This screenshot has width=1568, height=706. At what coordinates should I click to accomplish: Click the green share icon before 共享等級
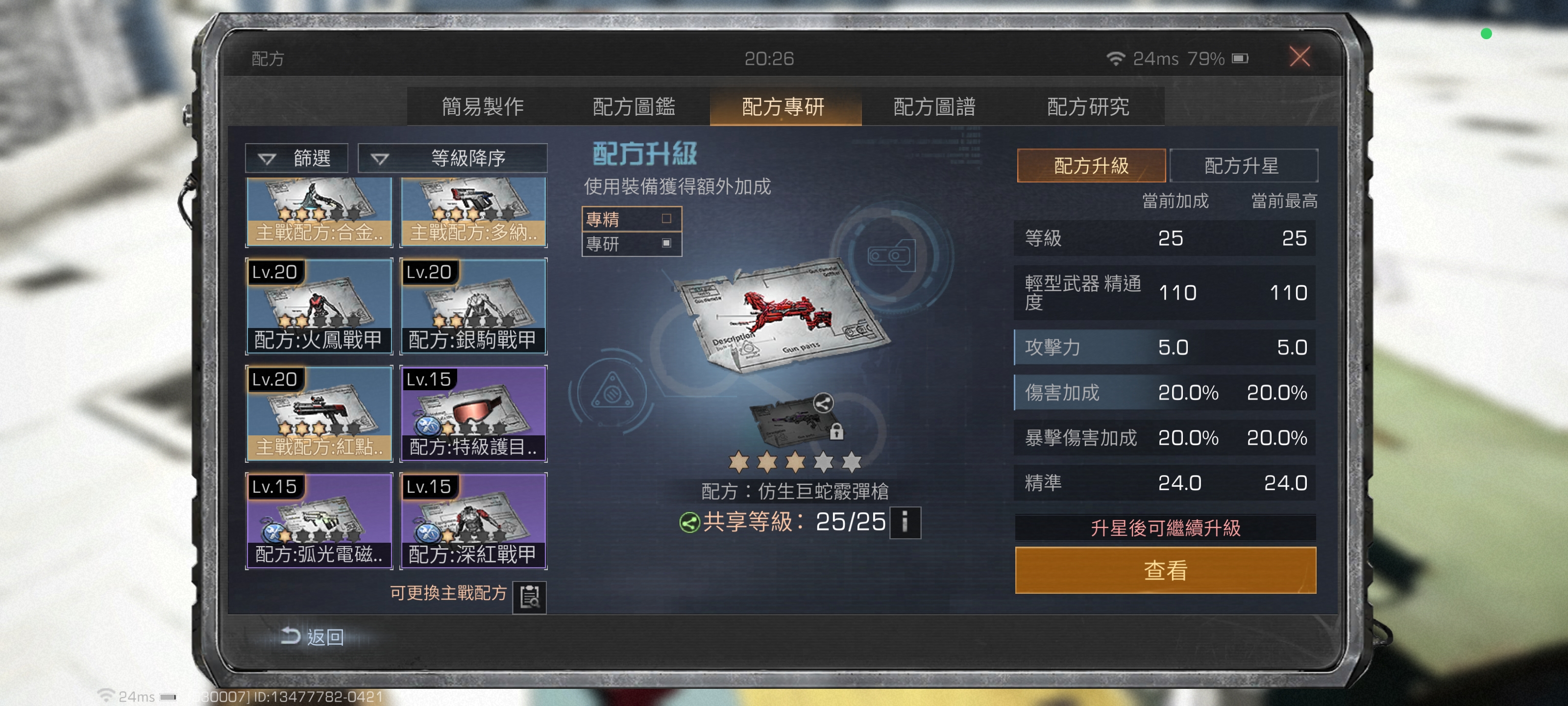pyautogui.click(x=688, y=523)
